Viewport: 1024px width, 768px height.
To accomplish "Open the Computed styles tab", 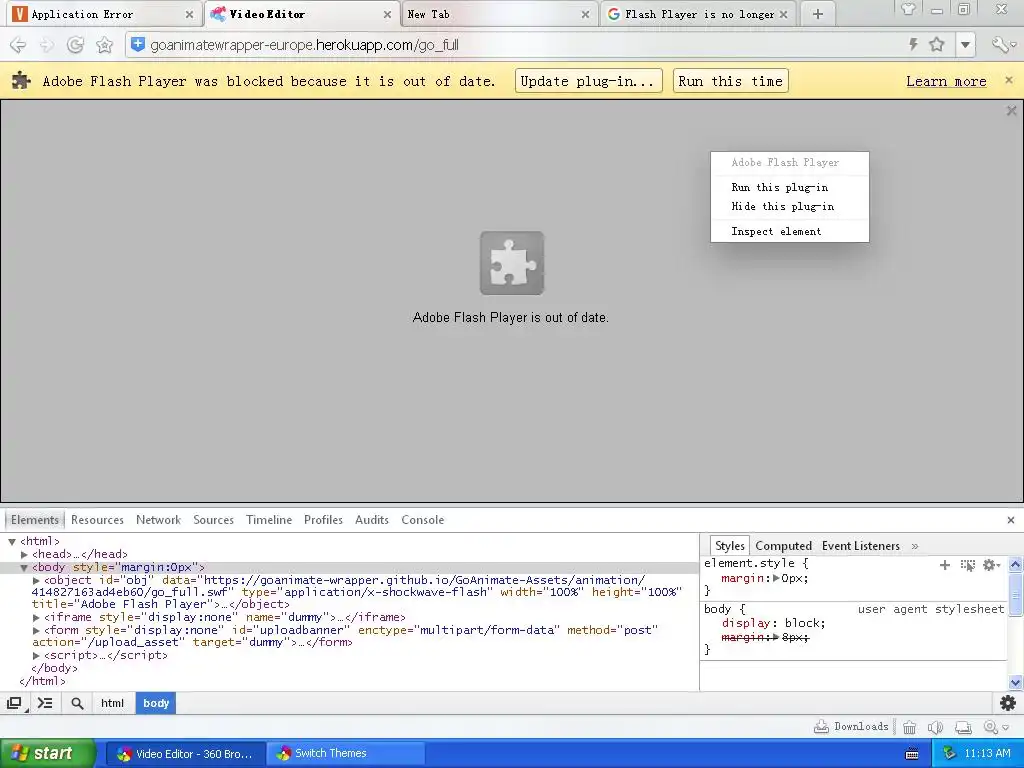I will 783,546.
